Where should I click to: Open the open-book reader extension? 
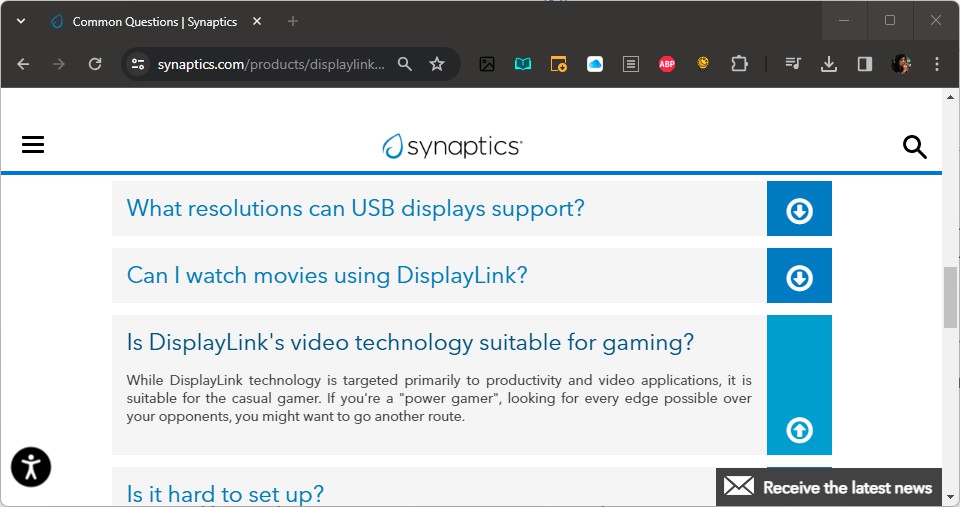tap(523, 64)
